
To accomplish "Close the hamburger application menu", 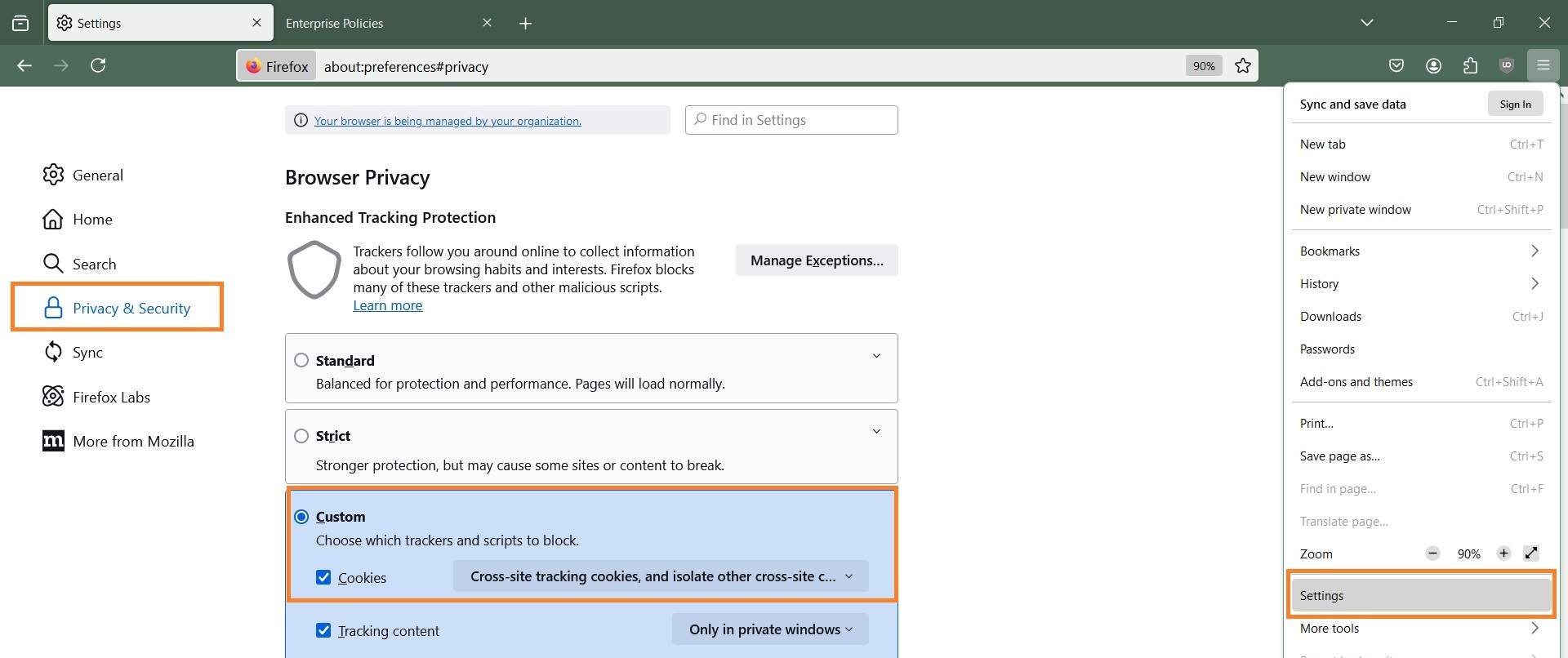I will tap(1543, 65).
